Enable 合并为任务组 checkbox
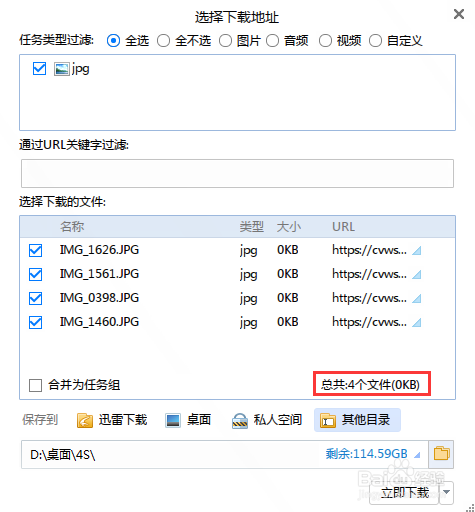The width and height of the screenshot is (475, 512). [35, 385]
